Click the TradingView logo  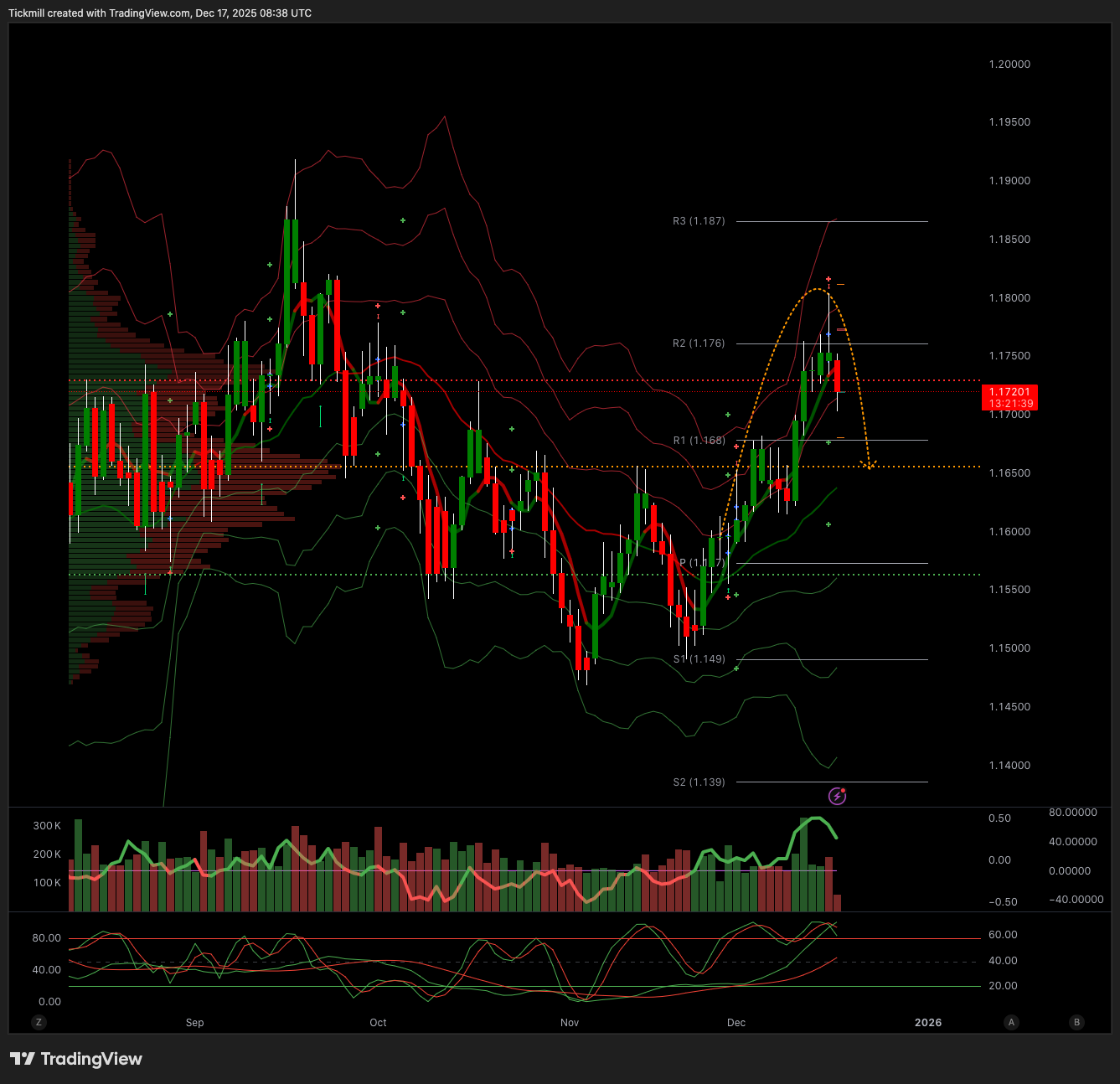(76, 1059)
